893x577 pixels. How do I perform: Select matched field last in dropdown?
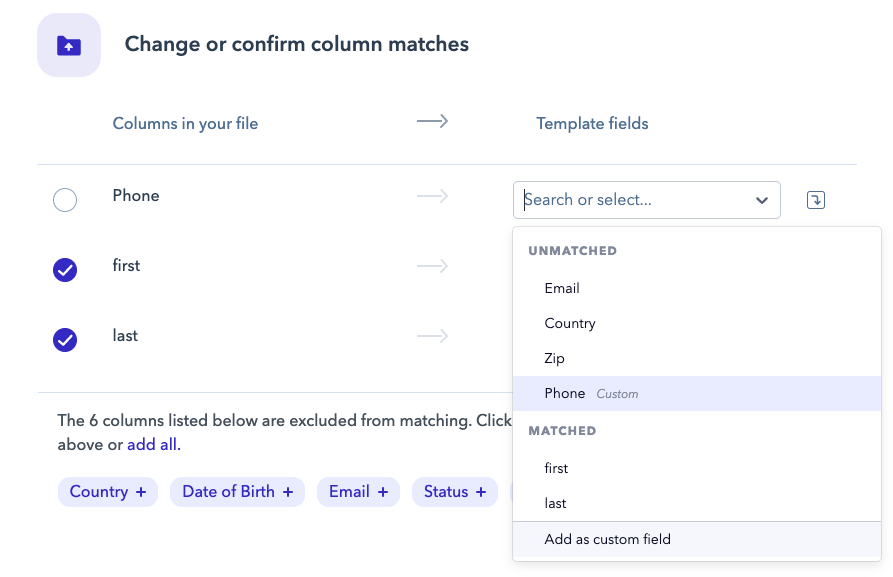click(x=555, y=503)
